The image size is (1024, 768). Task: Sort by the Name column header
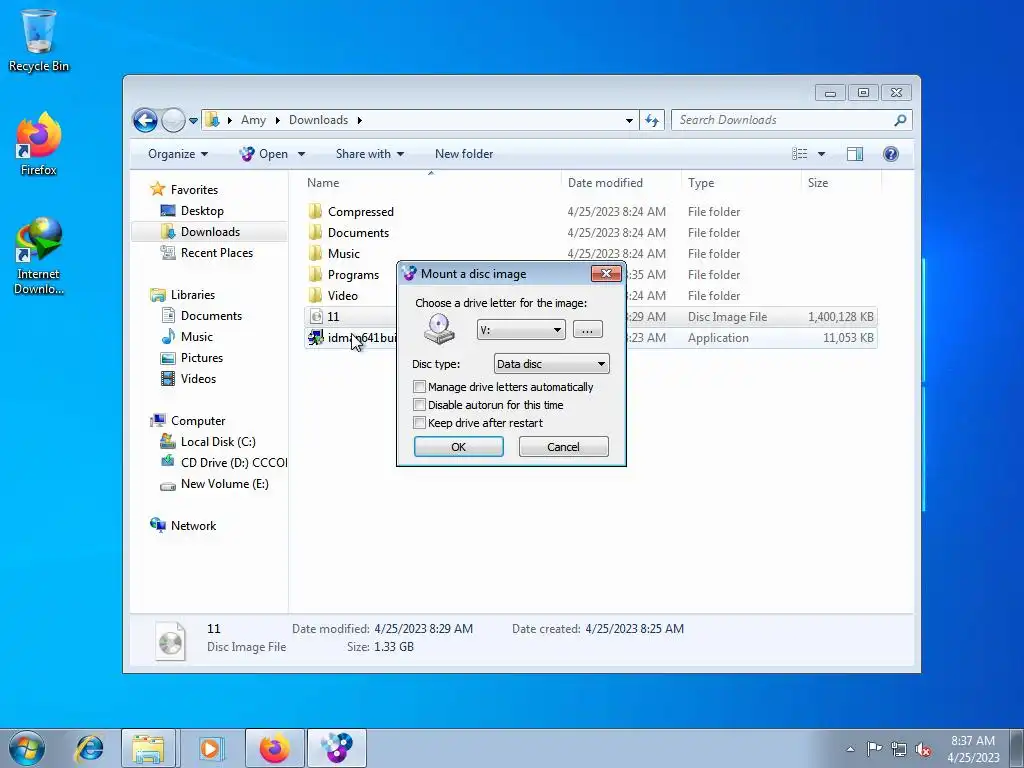point(431,183)
